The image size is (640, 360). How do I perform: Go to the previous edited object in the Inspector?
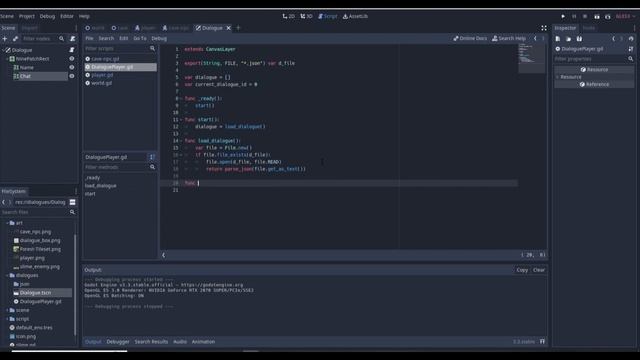click(613, 39)
